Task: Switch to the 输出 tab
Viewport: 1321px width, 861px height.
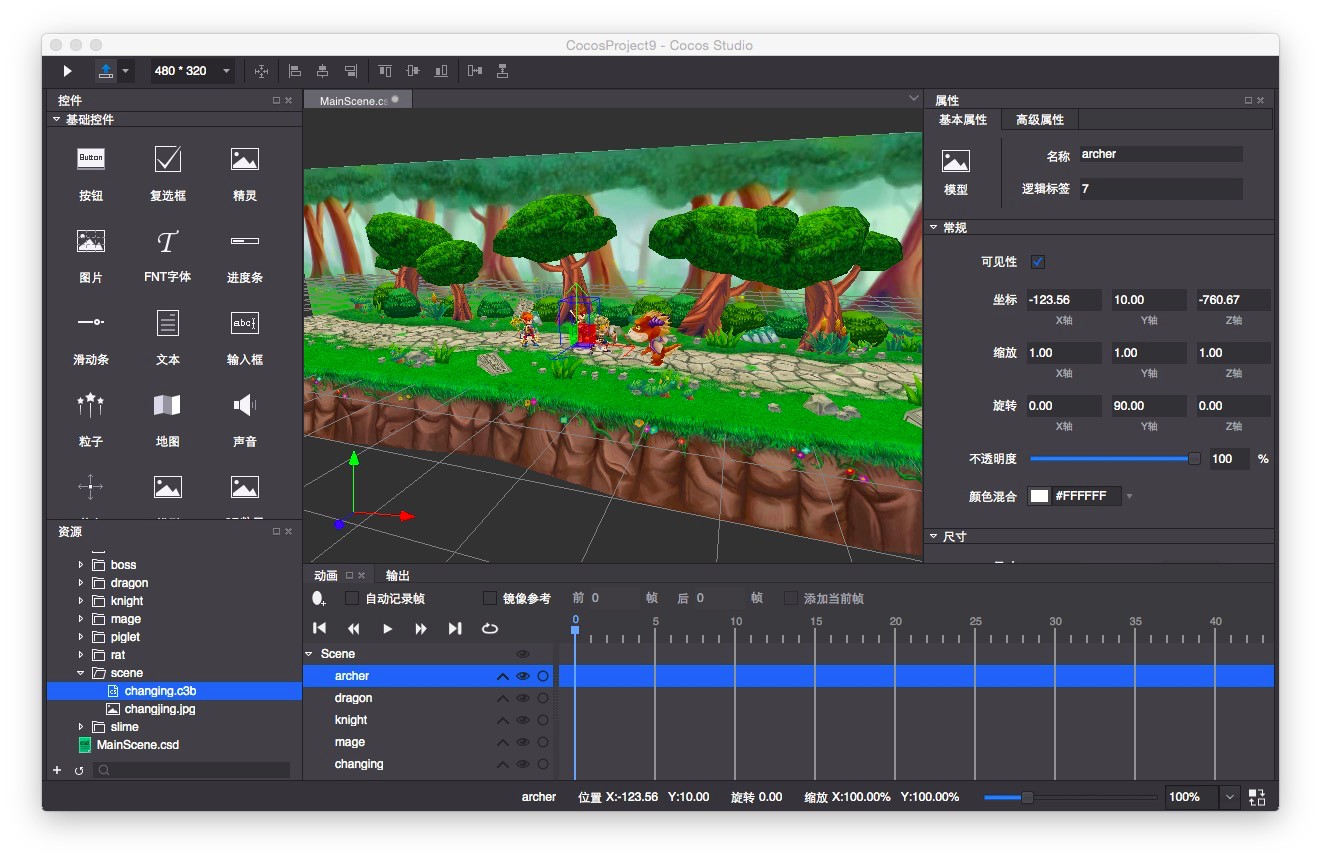Action: click(398, 576)
